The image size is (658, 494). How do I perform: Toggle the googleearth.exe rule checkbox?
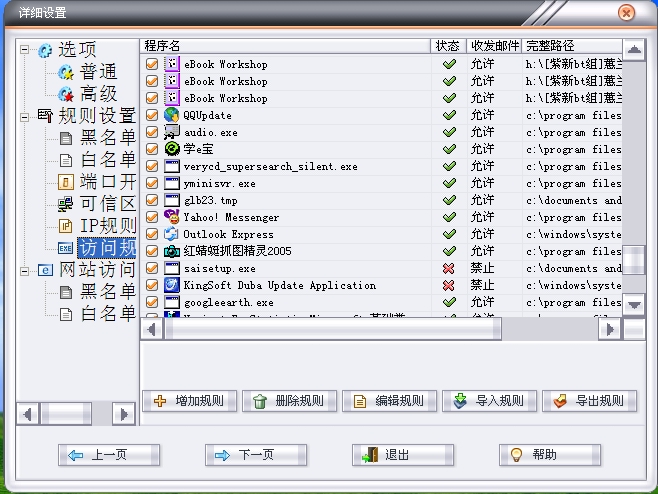tap(152, 302)
